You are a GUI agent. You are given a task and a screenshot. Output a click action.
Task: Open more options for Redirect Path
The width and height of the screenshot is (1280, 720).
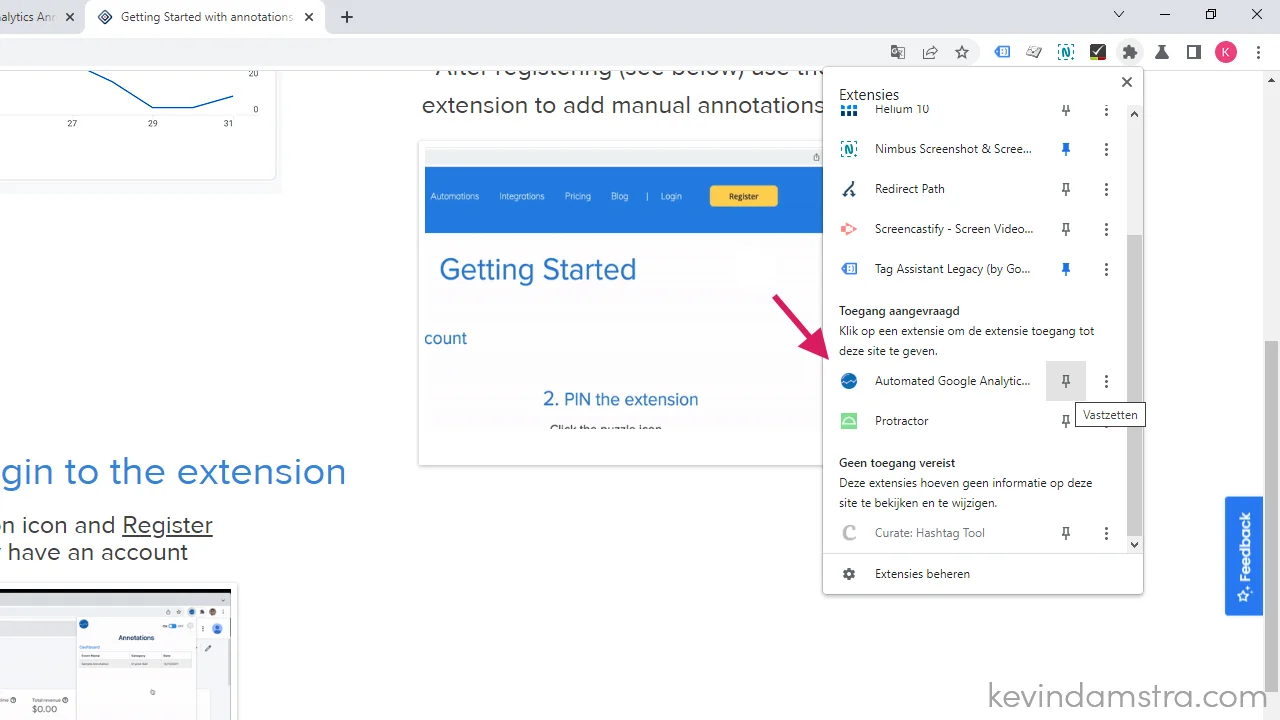coord(1106,189)
